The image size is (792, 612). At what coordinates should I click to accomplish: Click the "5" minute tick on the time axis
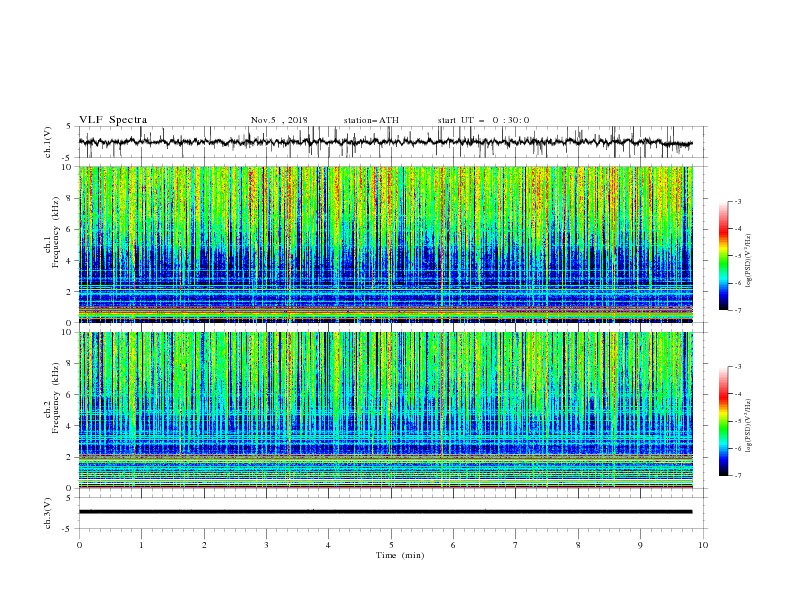pyautogui.click(x=391, y=545)
